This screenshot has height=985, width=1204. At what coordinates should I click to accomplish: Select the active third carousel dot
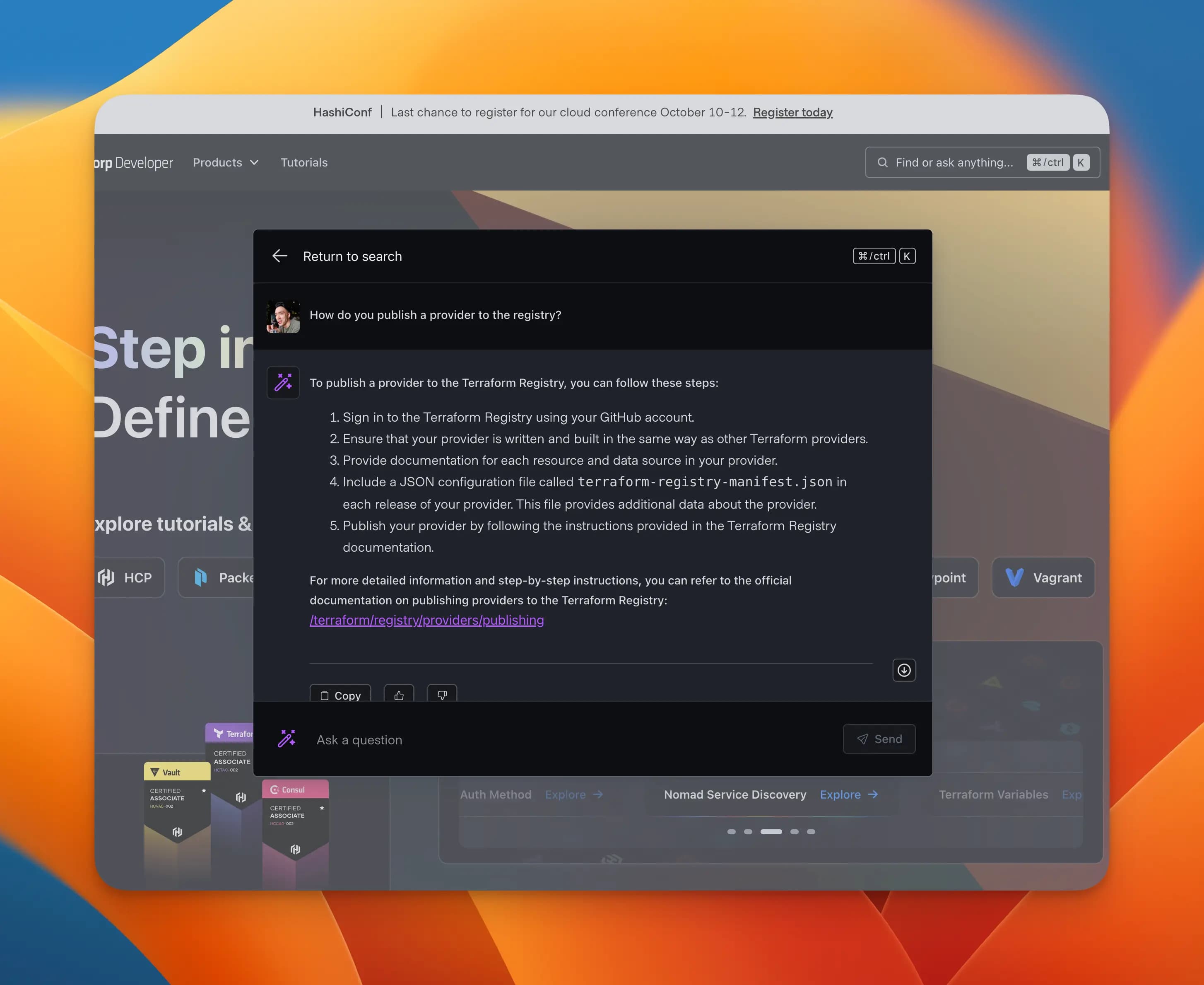click(x=771, y=832)
